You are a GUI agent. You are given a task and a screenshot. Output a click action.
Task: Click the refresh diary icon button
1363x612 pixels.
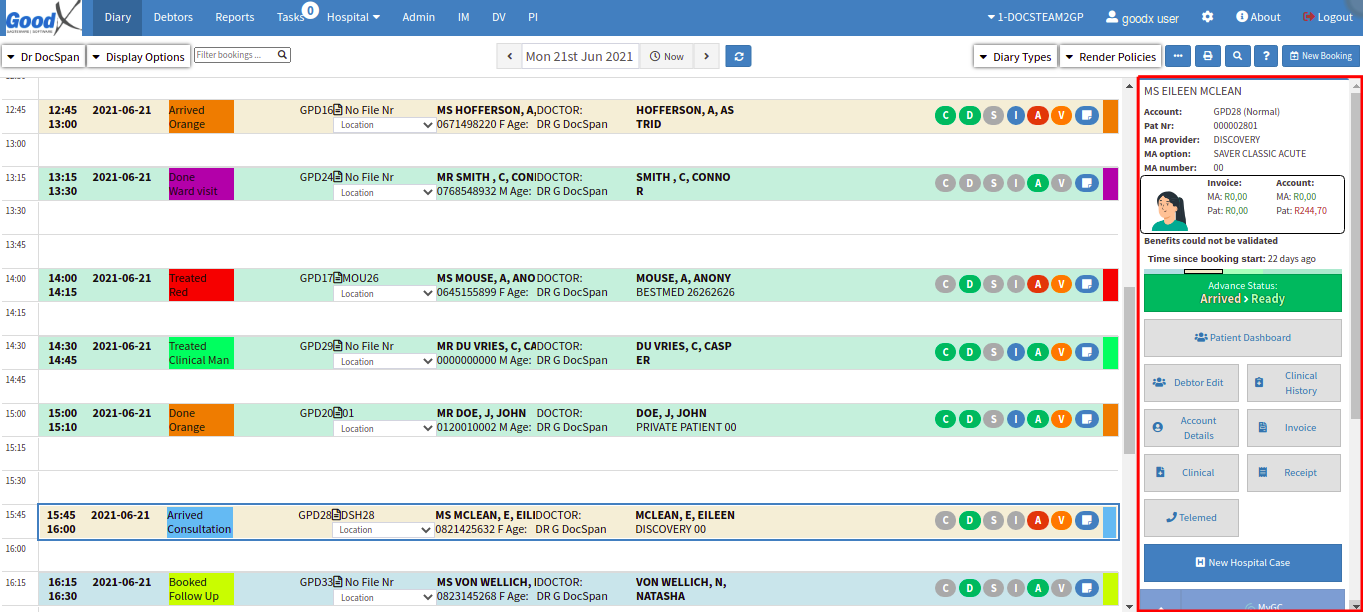pos(738,57)
